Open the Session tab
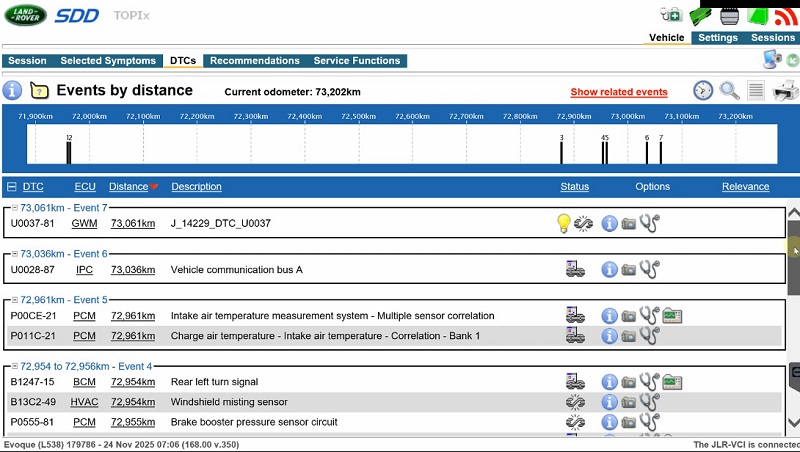 click(x=27, y=61)
